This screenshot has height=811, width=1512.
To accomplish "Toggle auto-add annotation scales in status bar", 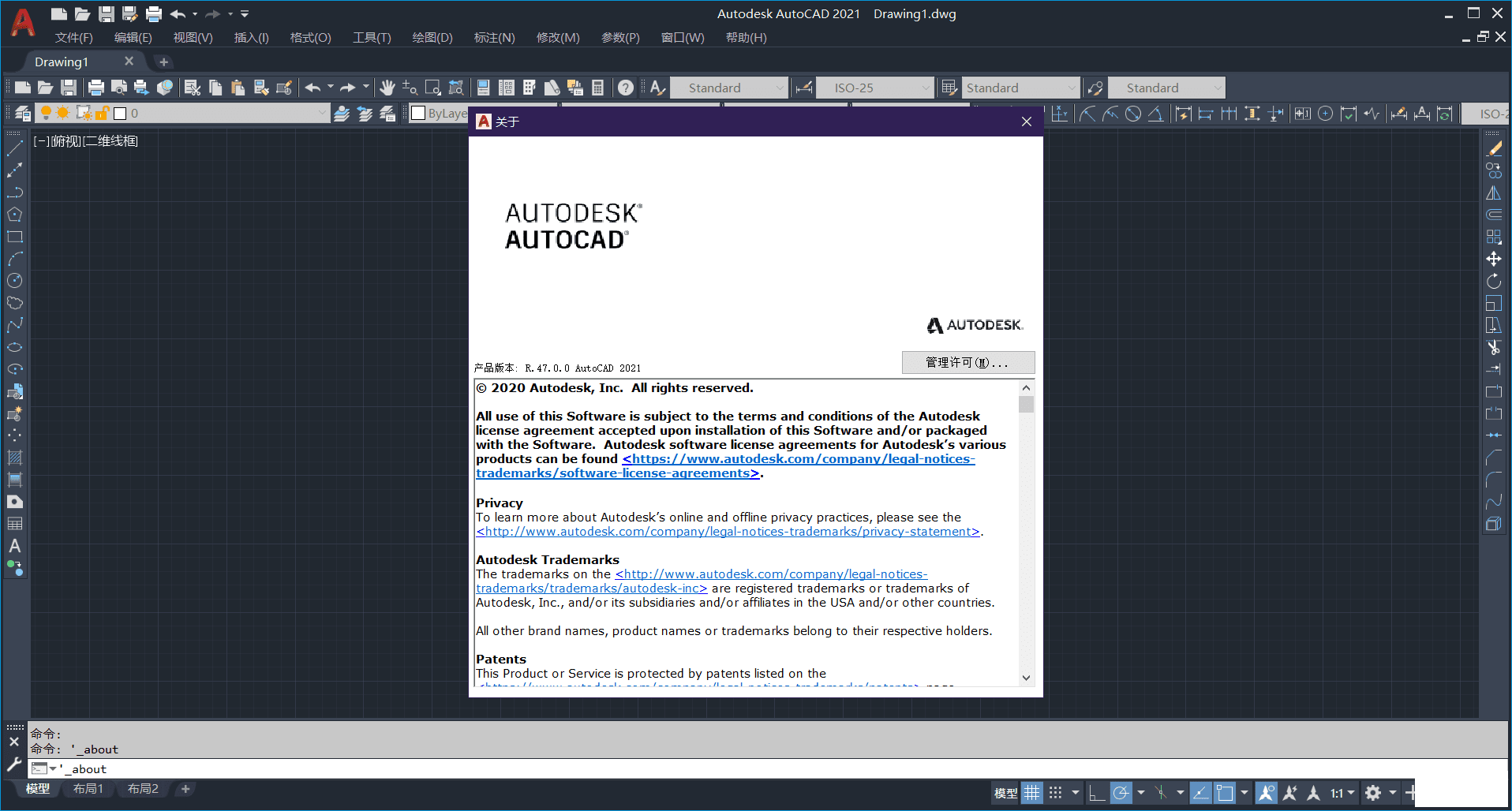I will point(1289,793).
